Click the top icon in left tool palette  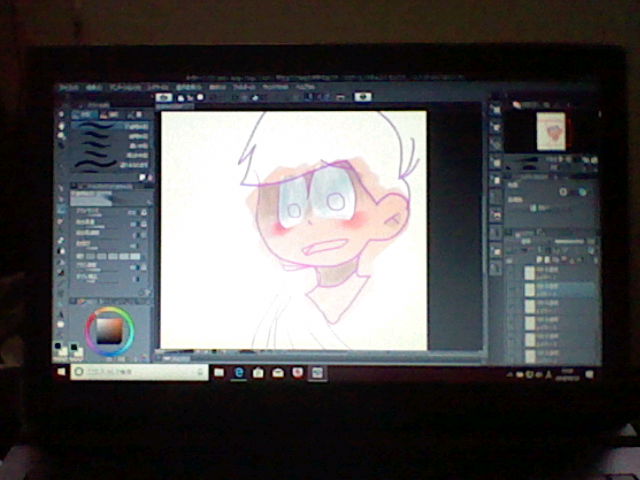tap(62, 115)
